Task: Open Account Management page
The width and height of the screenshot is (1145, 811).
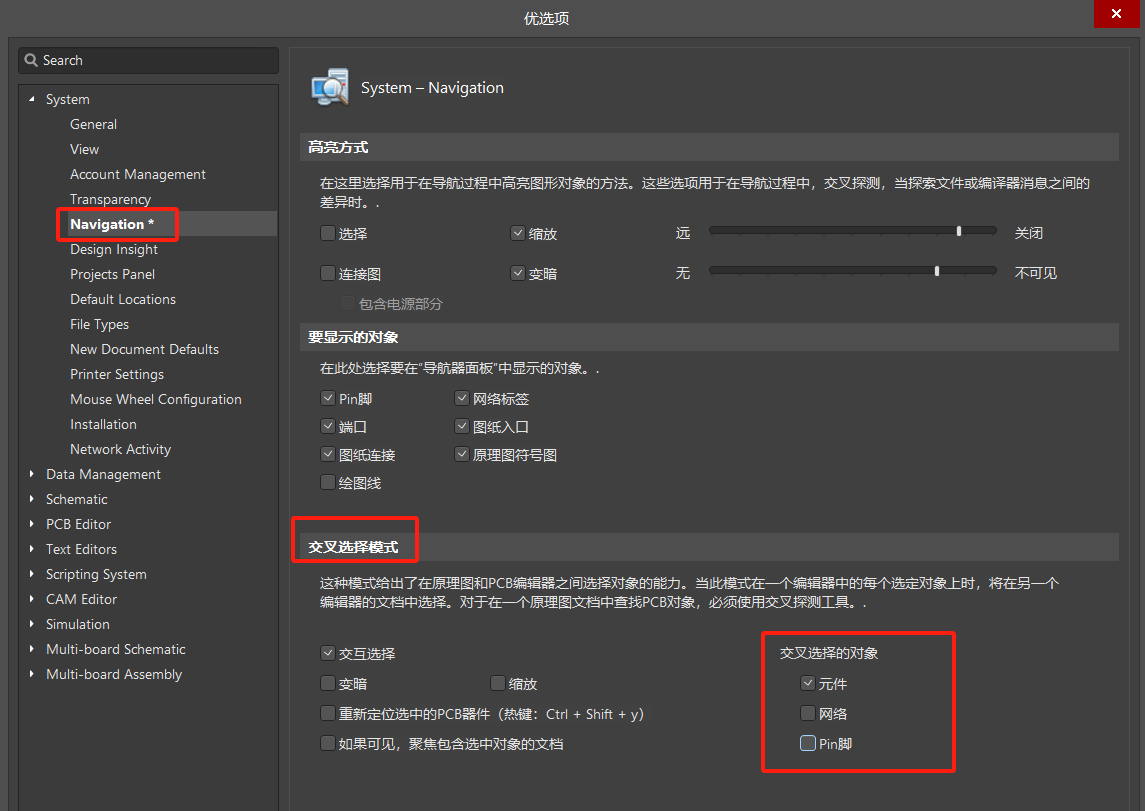Action: coord(138,174)
